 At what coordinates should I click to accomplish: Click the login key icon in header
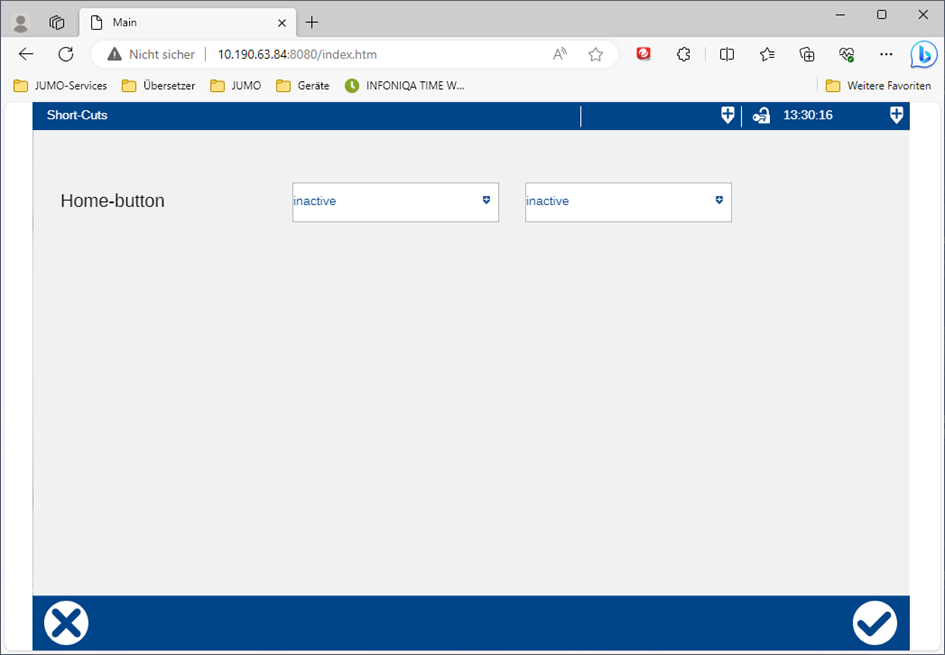point(761,116)
